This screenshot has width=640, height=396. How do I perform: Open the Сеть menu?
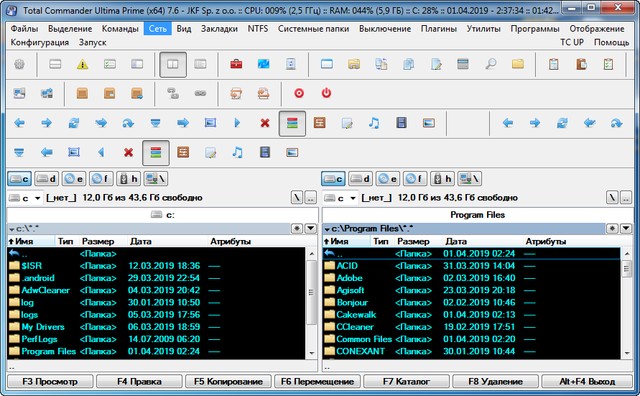(x=158, y=29)
